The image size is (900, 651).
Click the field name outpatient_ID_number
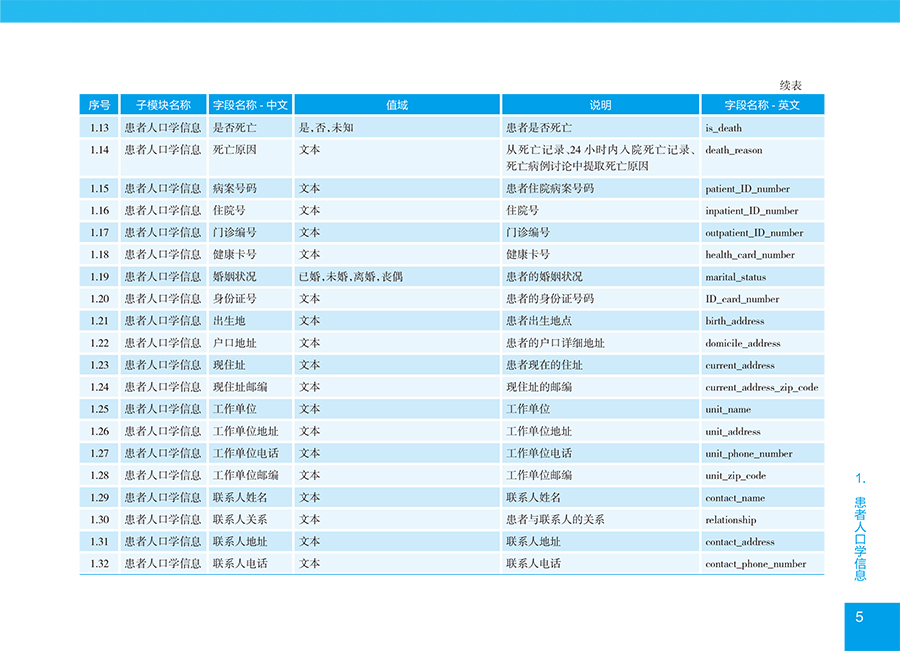[x=754, y=233]
